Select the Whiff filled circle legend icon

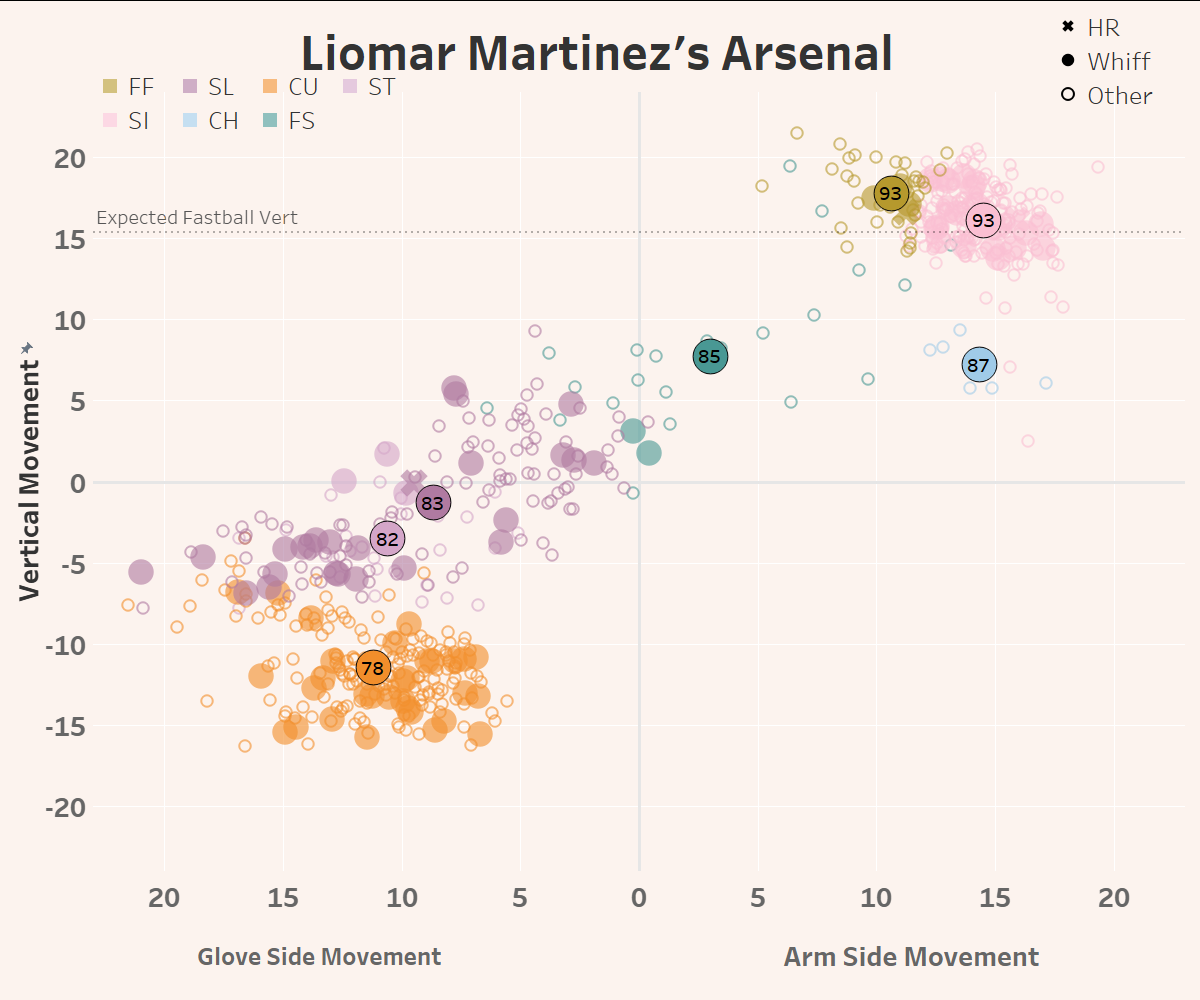point(1068,61)
